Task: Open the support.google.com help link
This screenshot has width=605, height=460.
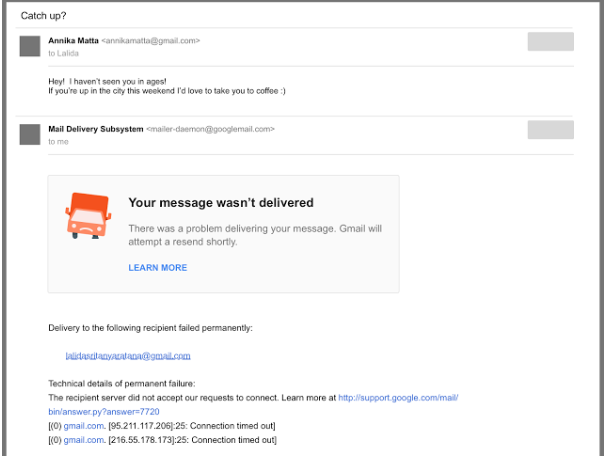Action: 397,397
